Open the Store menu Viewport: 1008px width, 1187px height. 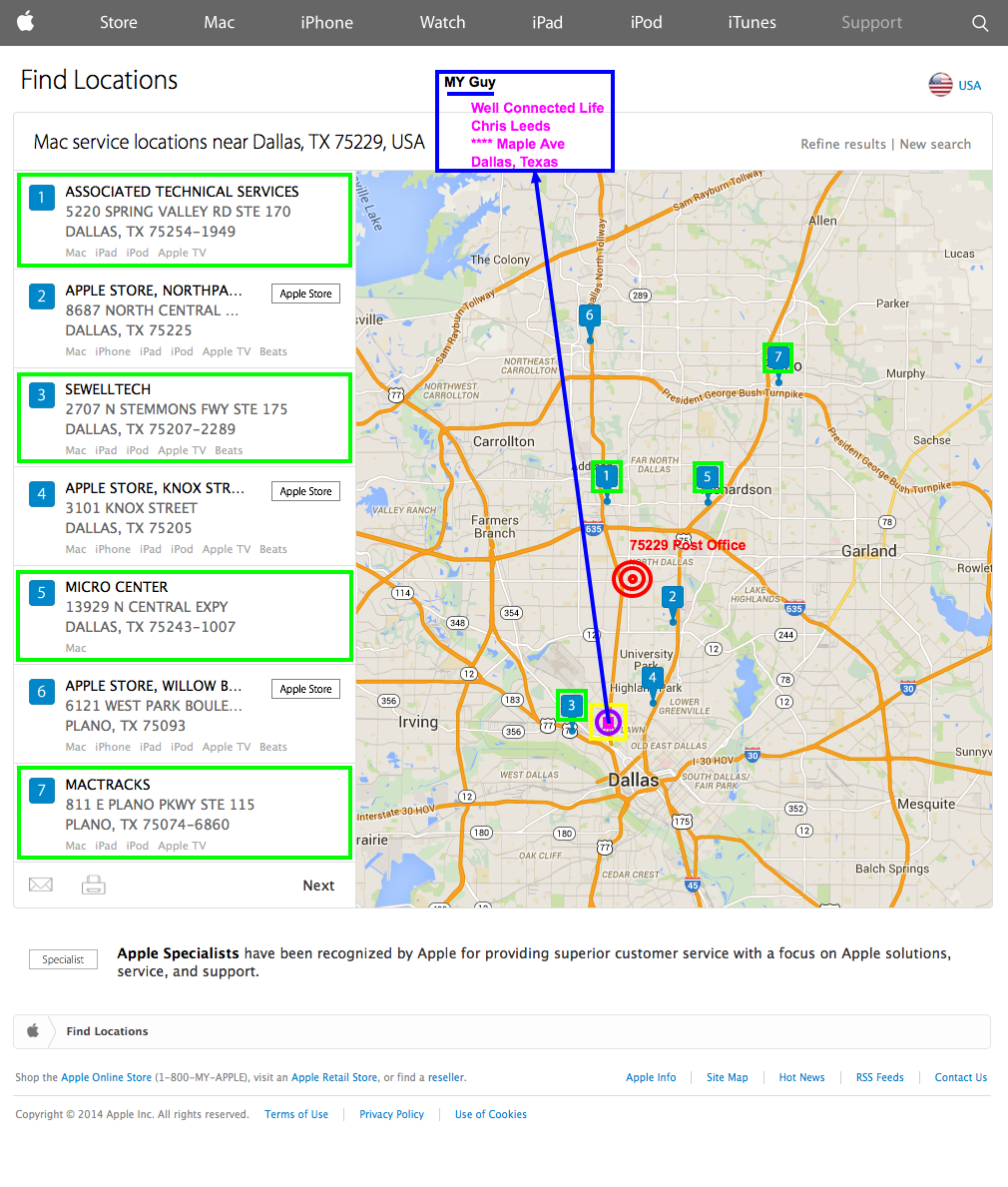(119, 23)
